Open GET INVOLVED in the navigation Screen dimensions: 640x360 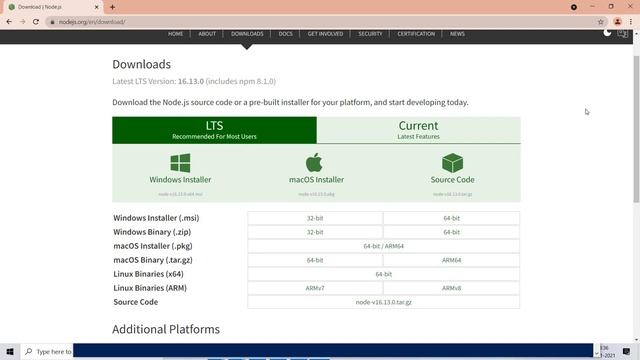[325, 34]
